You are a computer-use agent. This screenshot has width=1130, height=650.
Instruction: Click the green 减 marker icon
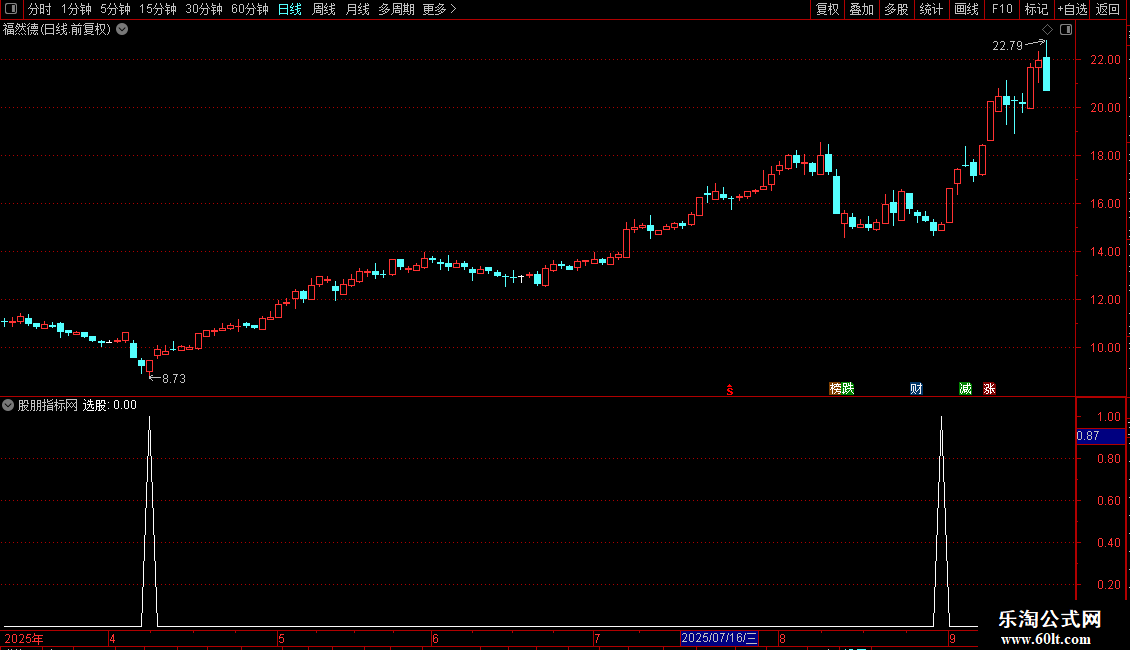966,389
